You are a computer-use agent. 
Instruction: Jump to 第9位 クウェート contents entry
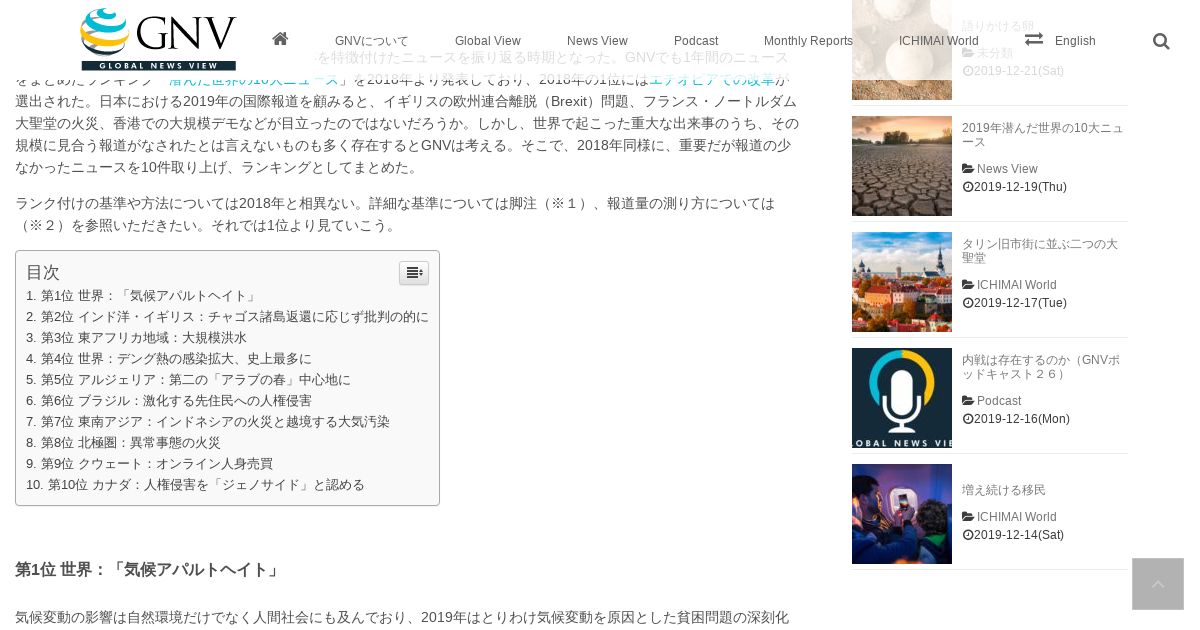click(x=149, y=464)
